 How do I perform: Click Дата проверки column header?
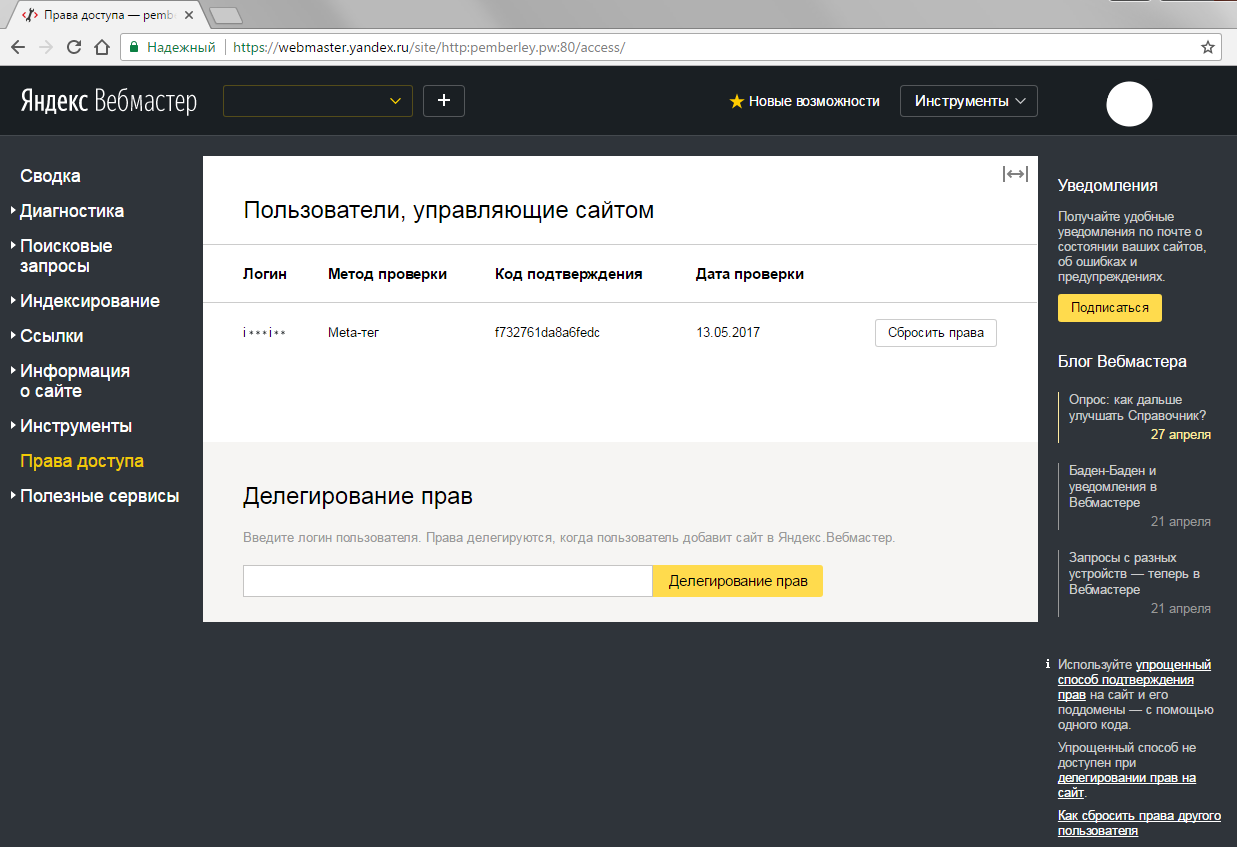(x=750, y=274)
